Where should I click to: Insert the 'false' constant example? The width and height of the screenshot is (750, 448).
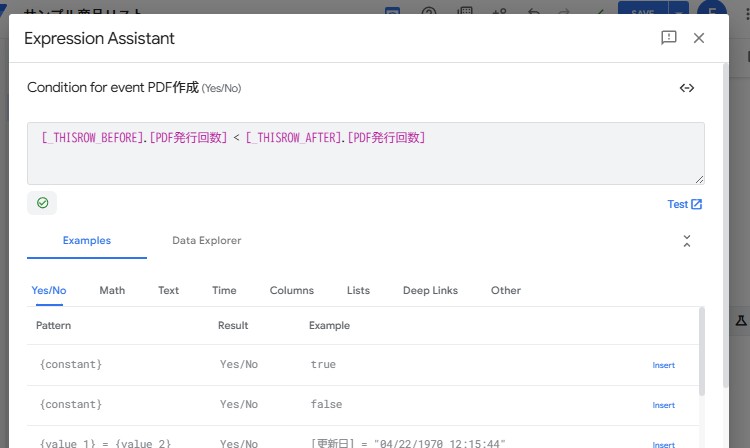point(663,405)
